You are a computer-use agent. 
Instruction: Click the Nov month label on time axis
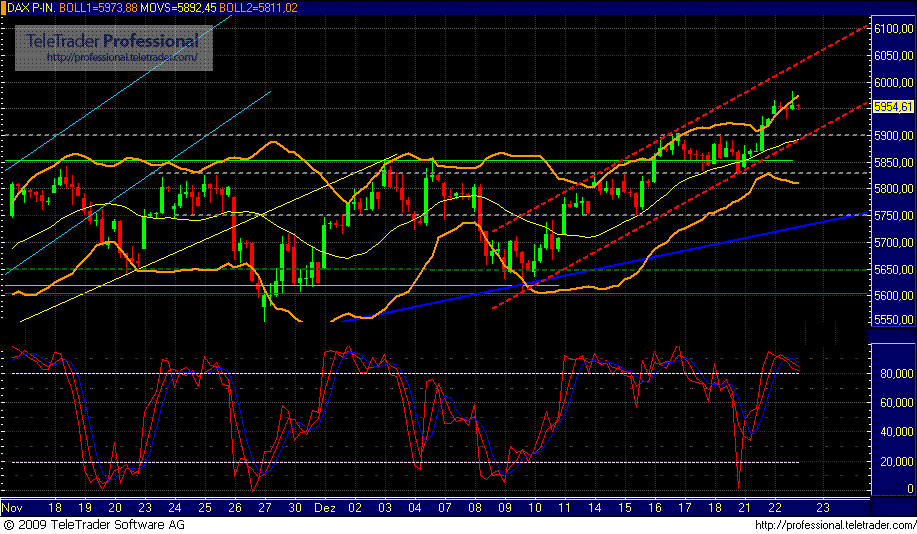coord(12,508)
